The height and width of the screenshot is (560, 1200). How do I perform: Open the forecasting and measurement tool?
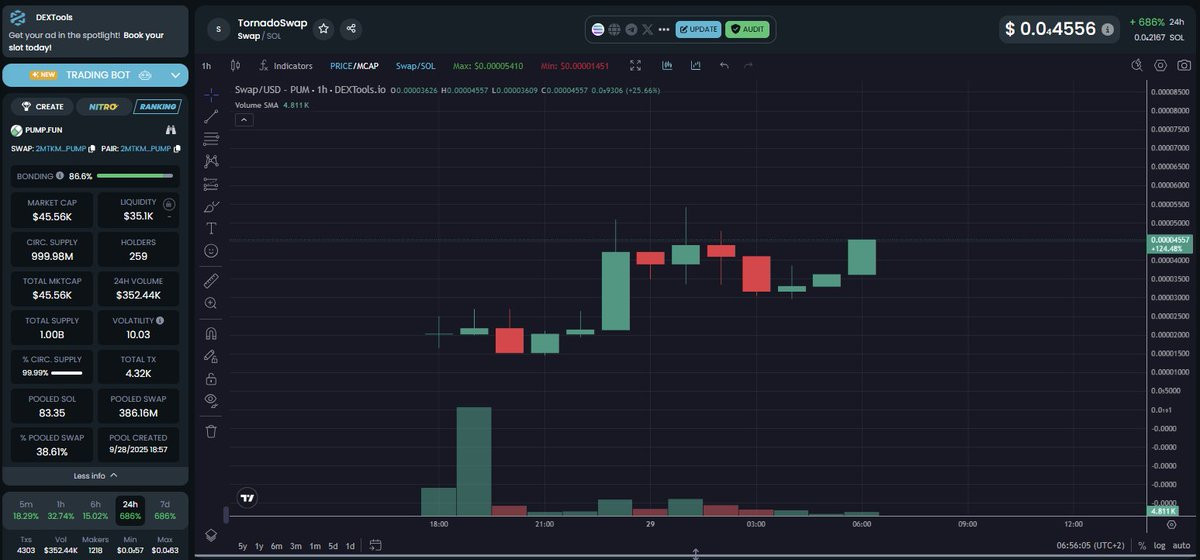211,184
